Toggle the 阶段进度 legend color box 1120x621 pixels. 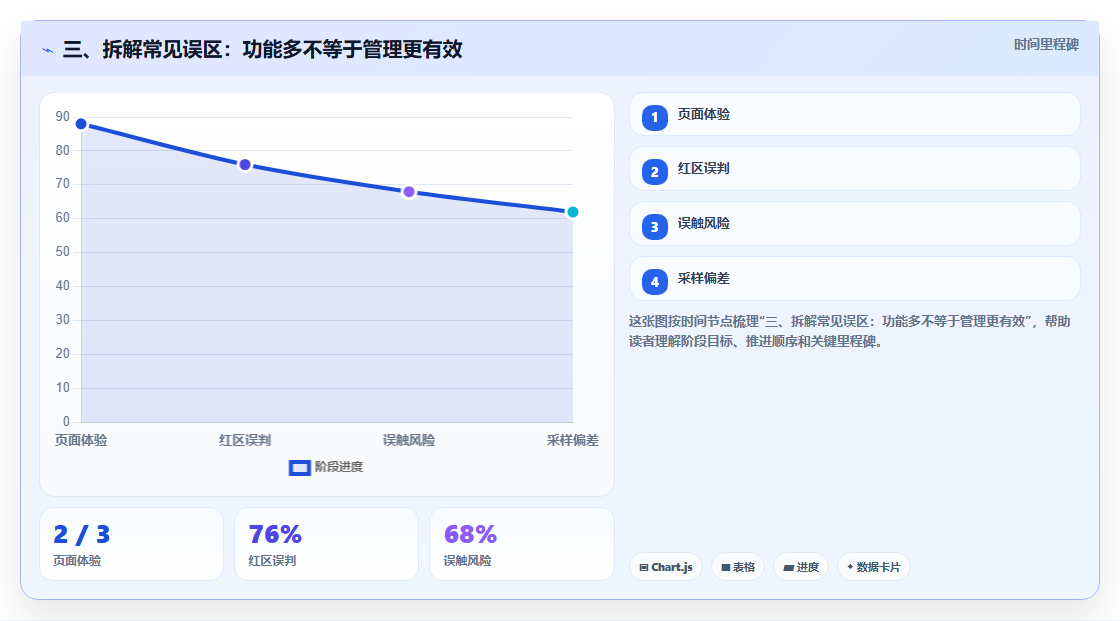299,468
